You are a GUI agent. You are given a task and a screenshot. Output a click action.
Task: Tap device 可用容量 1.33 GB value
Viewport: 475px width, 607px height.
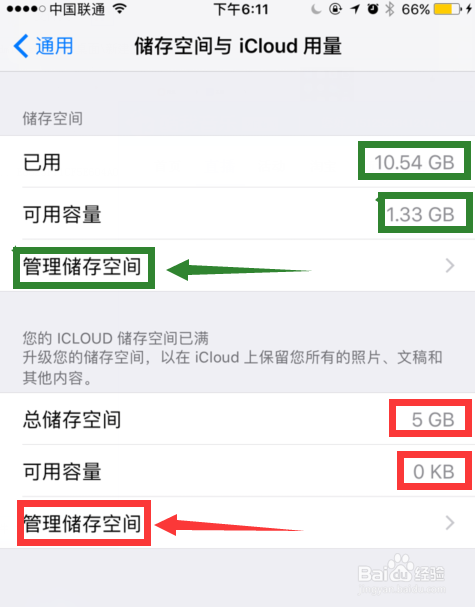[x=420, y=214]
